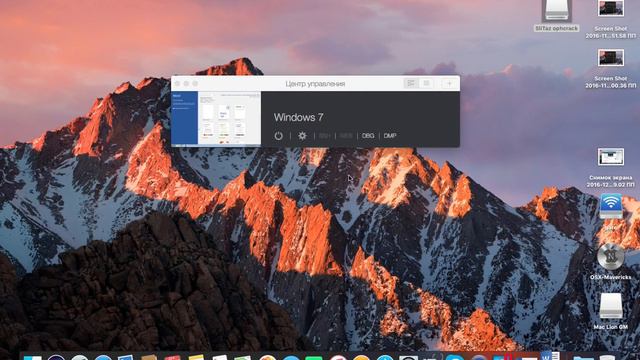The height and width of the screenshot is (360, 640).
Task: Click the DBG button for Windows 7
Action: click(x=368, y=136)
